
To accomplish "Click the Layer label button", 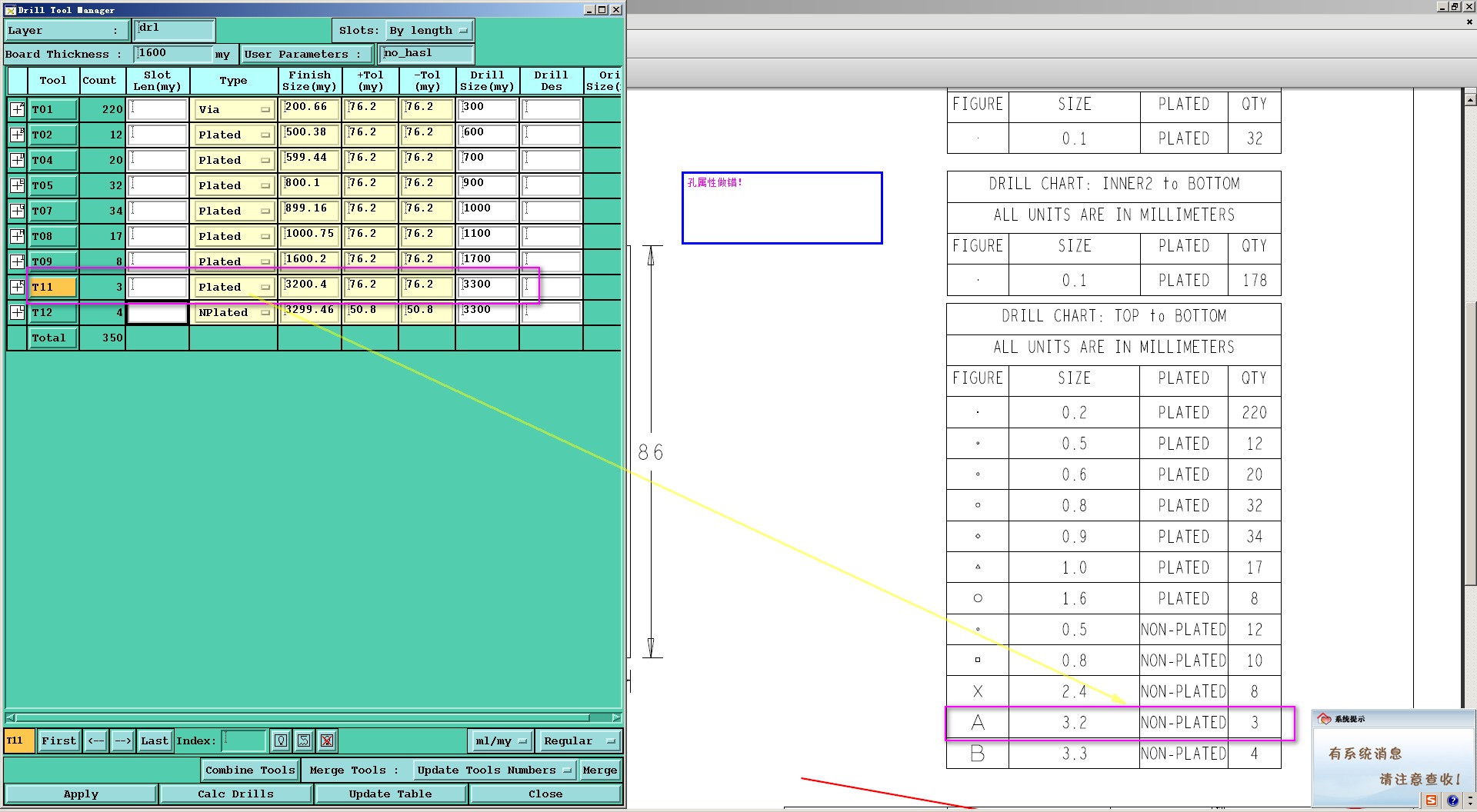I will 67,31.
